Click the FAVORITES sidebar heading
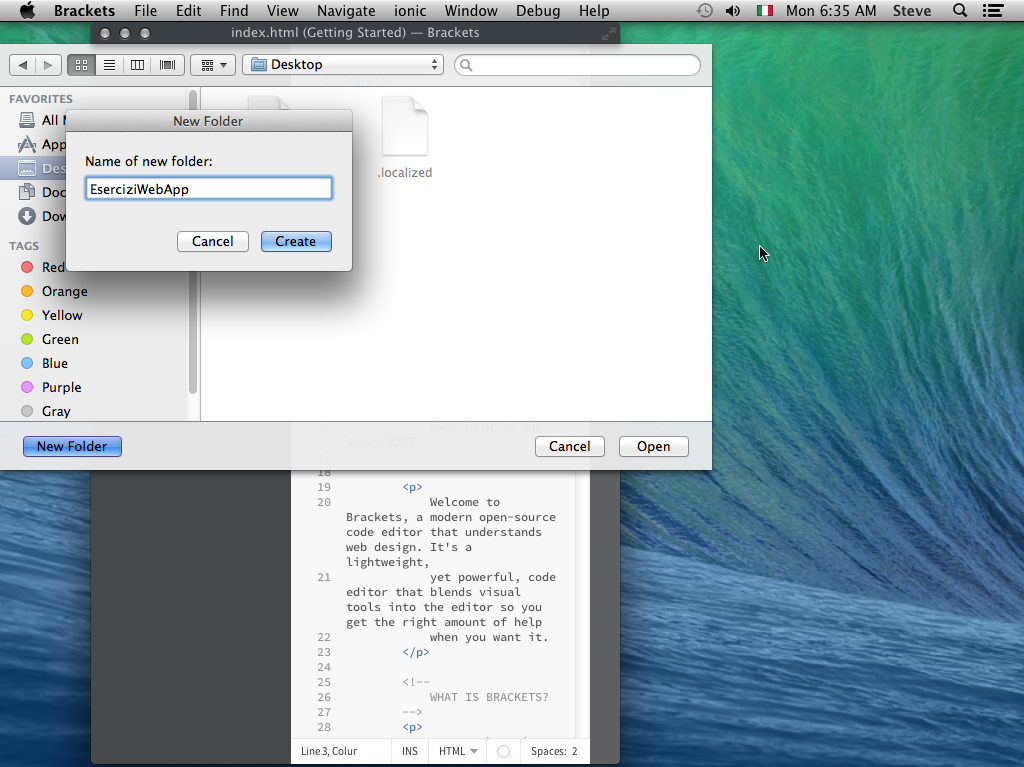The height and width of the screenshot is (767, 1024). pyautogui.click(x=40, y=99)
